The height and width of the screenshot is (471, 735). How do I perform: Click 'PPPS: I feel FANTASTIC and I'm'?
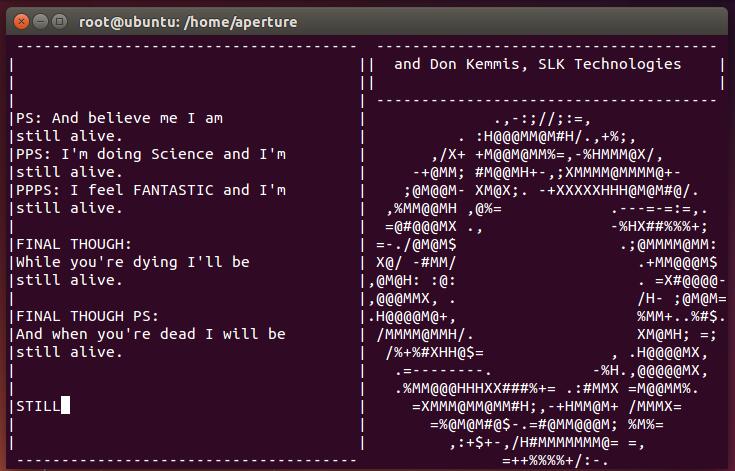pyautogui.click(x=151, y=190)
